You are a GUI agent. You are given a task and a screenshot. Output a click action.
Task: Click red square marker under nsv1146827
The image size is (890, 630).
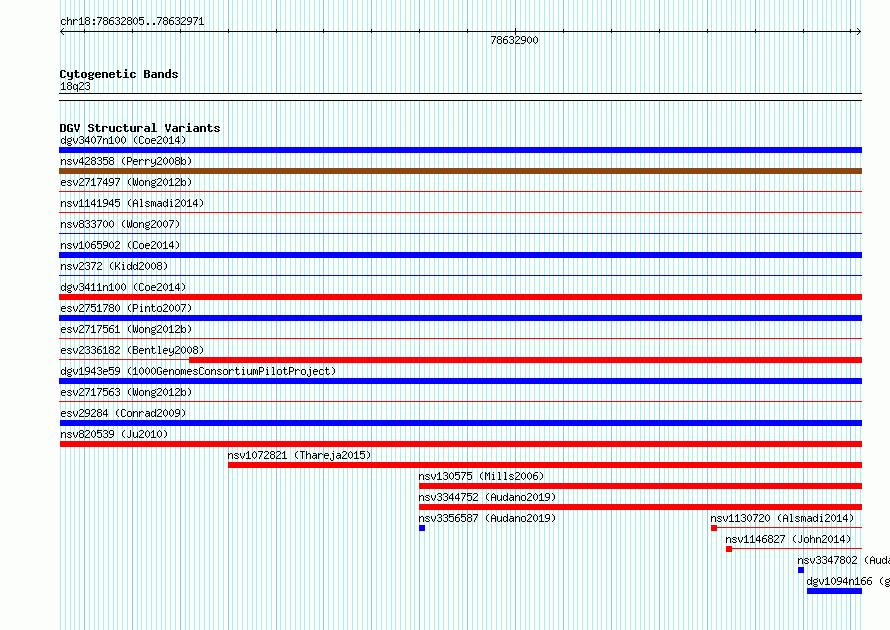point(729,549)
